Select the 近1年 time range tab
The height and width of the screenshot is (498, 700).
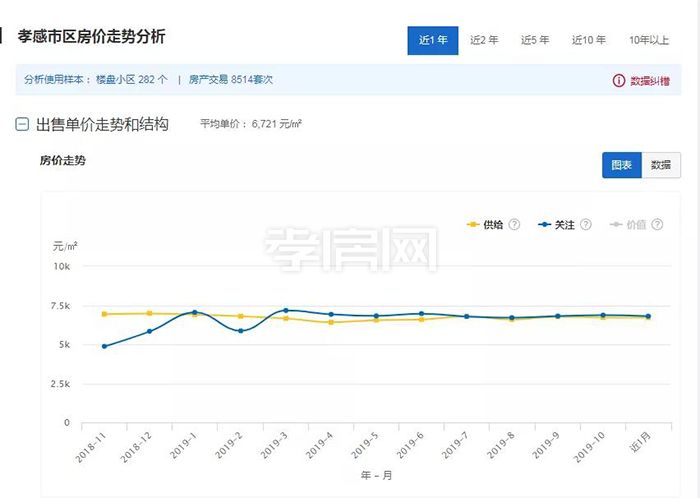[432, 40]
